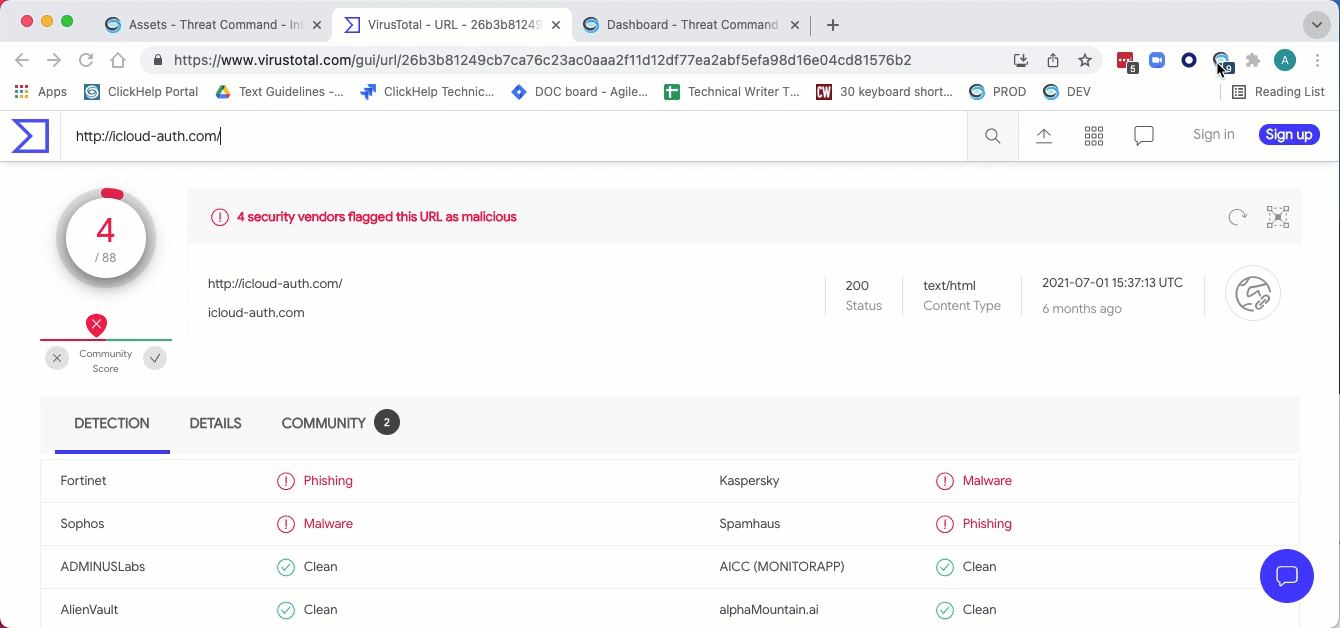Open 30 keyboard short... bookmark
The width and height of the screenshot is (1340, 628).
(x=885, y=92)
